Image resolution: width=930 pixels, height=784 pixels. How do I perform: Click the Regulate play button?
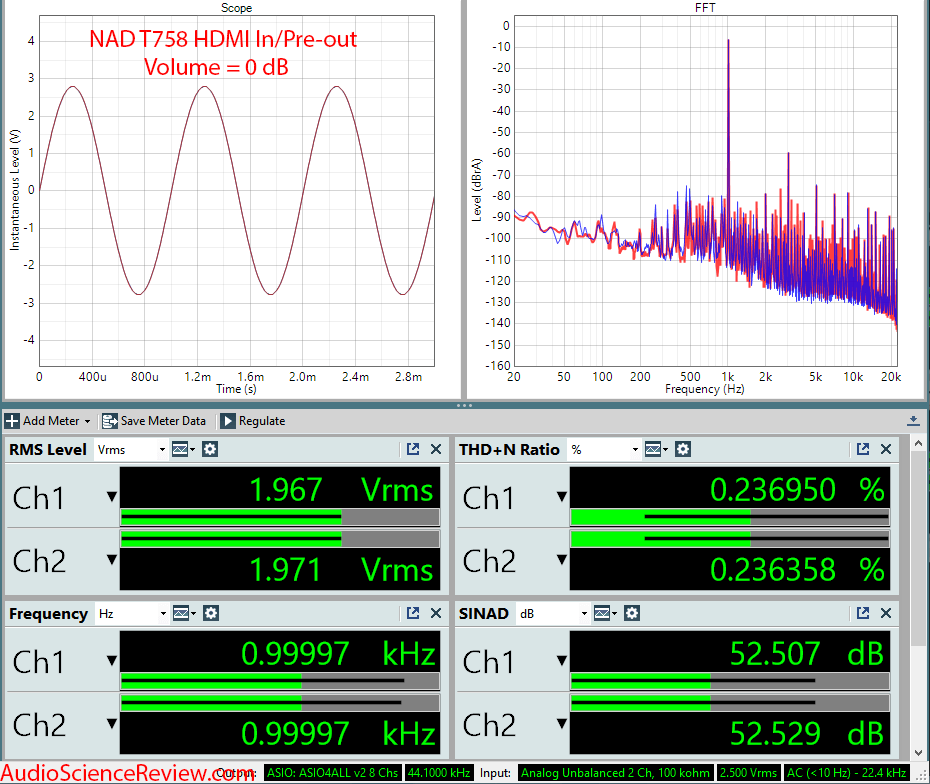[x=227, y=421]
